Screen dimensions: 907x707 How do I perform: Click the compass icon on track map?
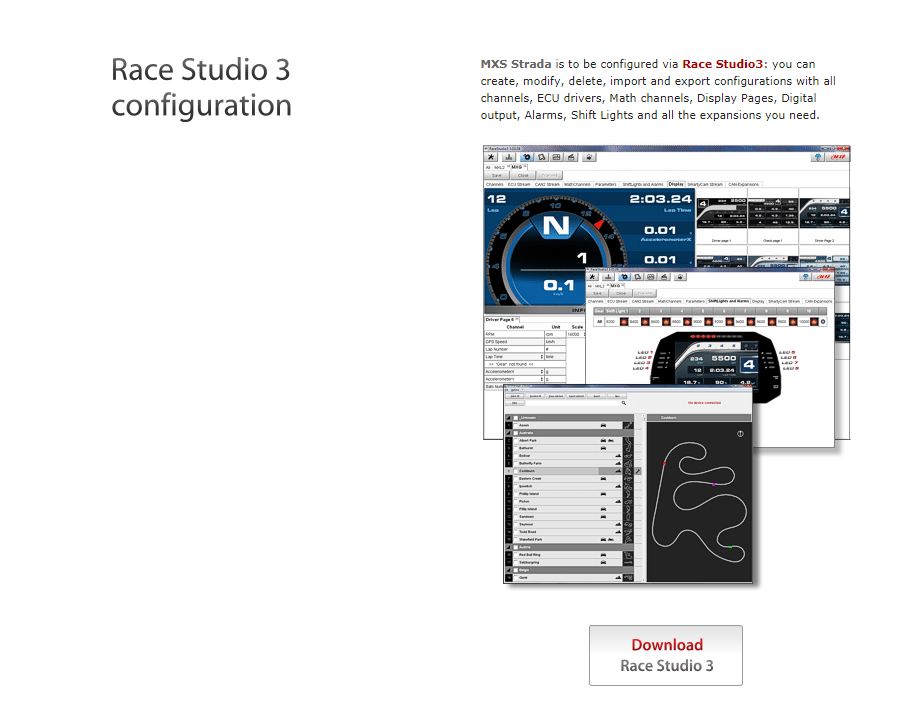point(740,434)
